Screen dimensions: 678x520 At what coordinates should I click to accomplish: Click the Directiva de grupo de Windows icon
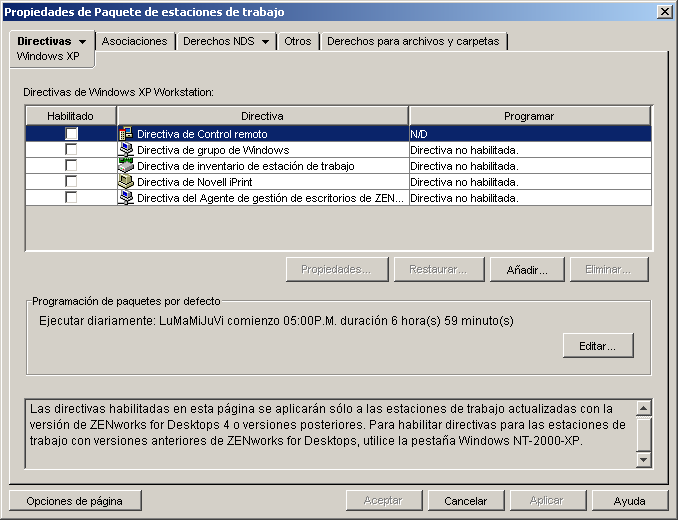pos(125,150)
